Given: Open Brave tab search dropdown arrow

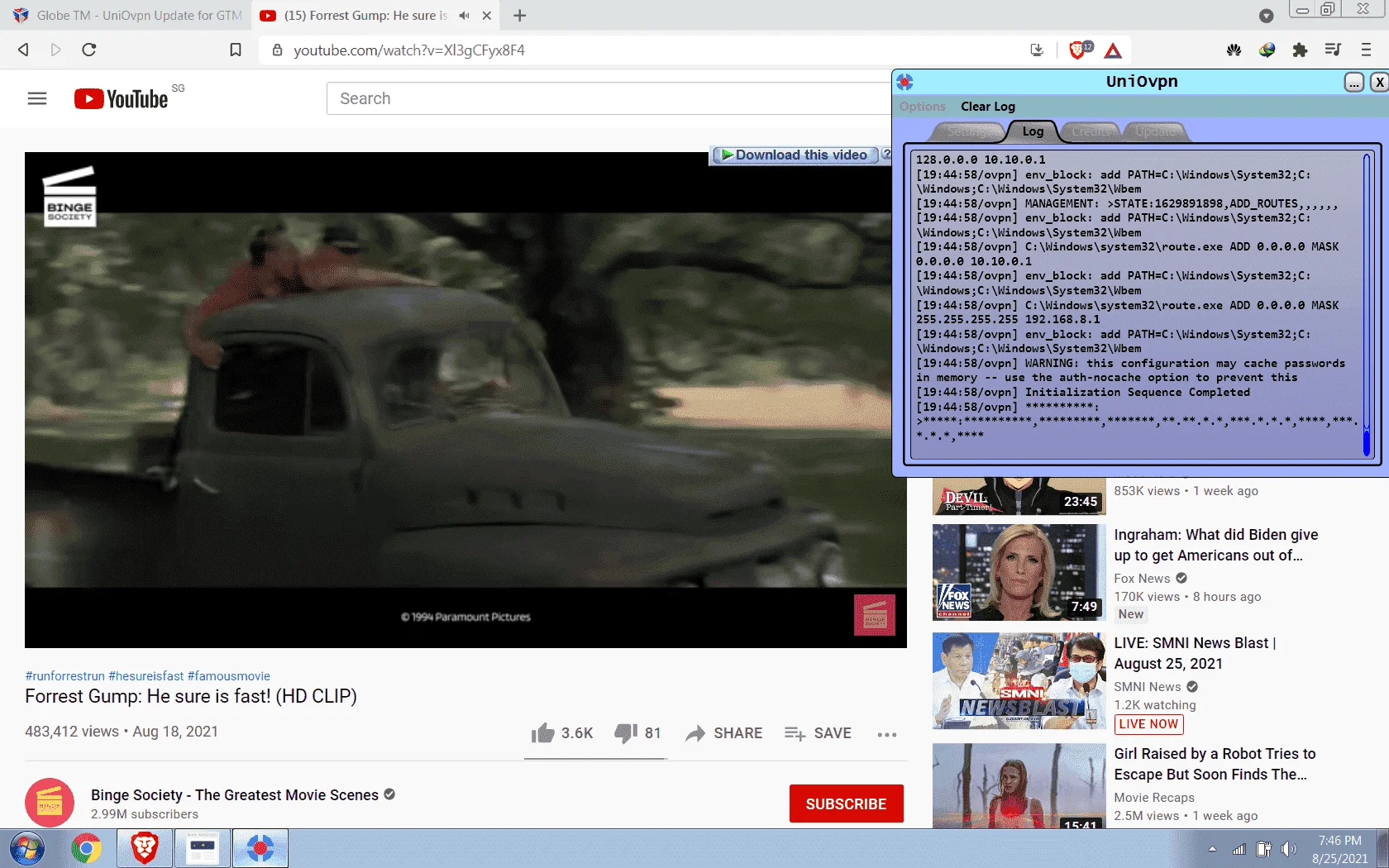Looking at the screenshot, I should (1266, 16).
